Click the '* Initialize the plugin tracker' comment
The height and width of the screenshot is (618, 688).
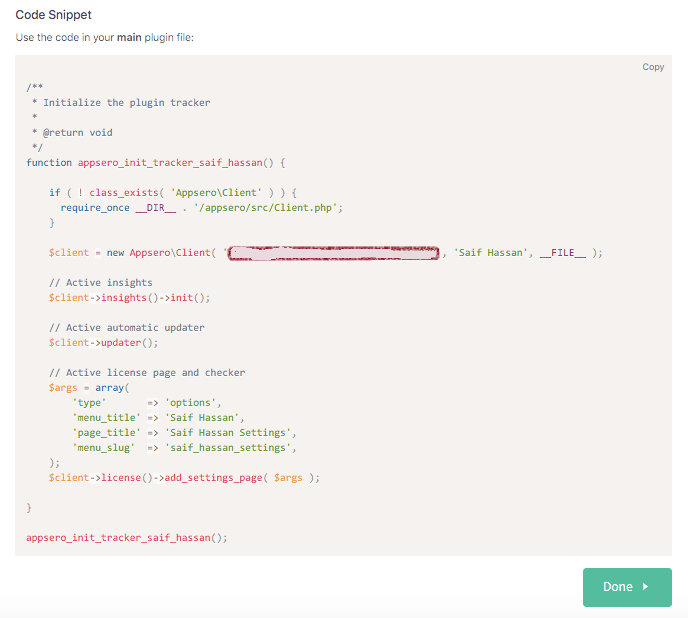121,103
